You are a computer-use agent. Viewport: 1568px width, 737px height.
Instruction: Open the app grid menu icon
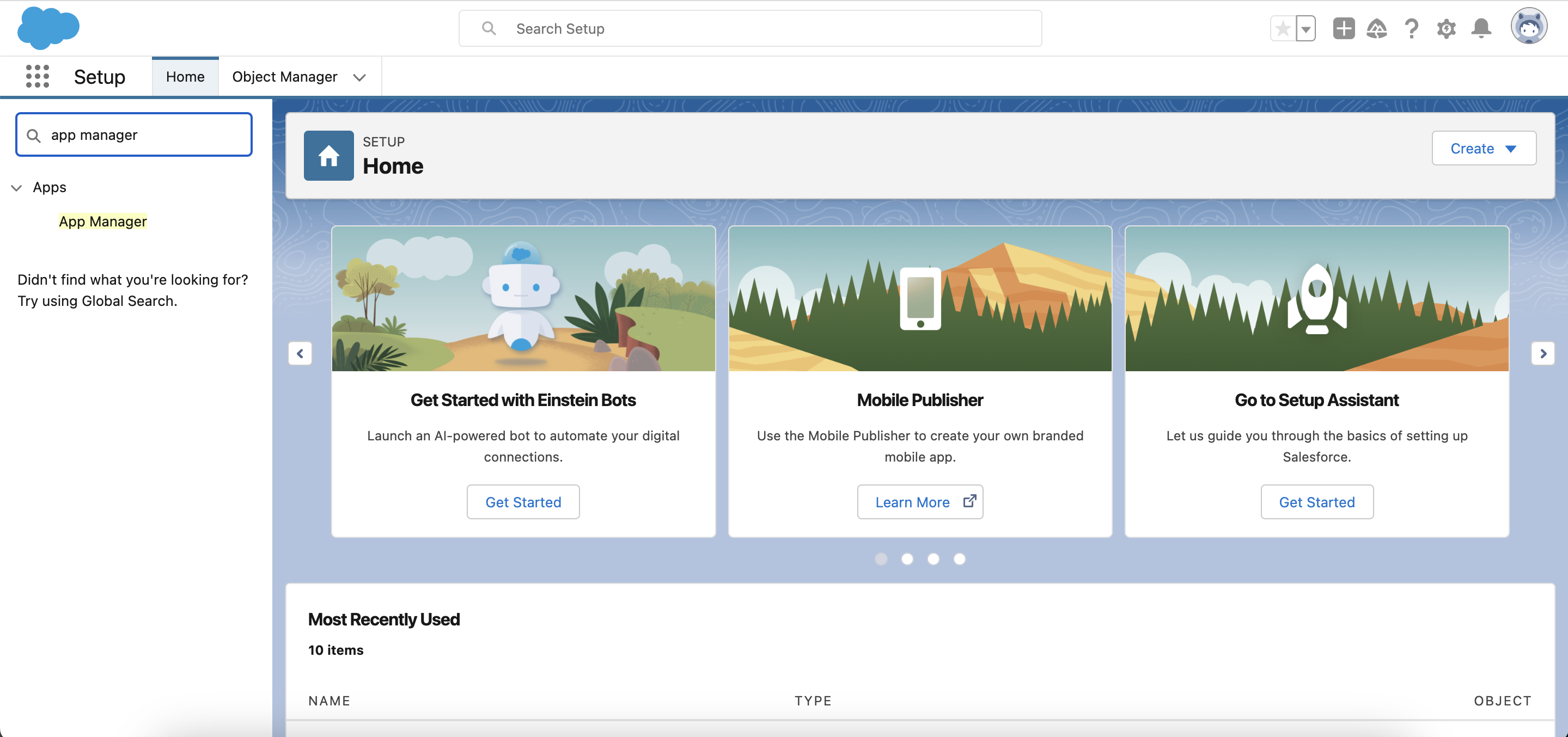point(36,76)
